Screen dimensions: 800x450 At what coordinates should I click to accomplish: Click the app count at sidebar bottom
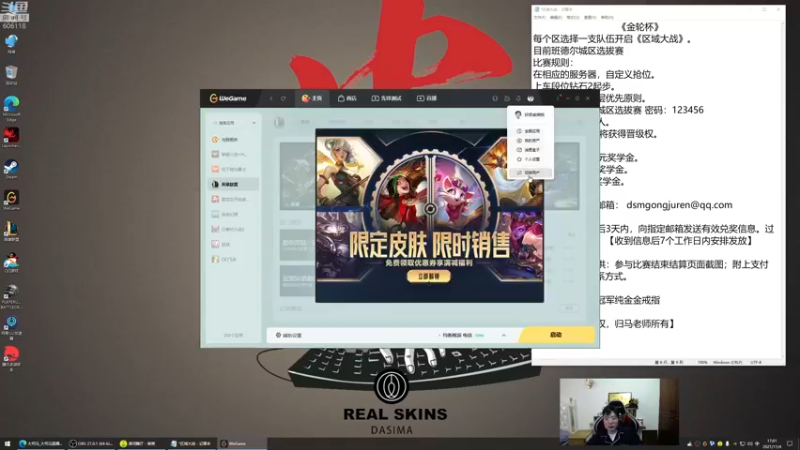pos(233,335)
